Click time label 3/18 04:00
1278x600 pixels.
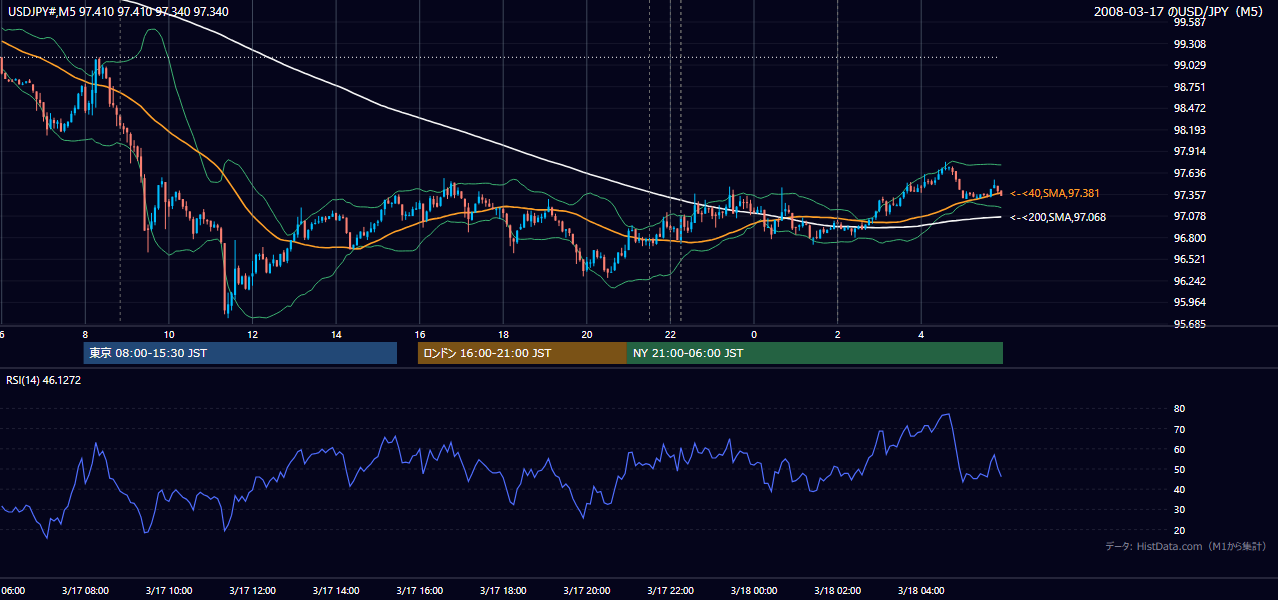(x=921, y=591)
